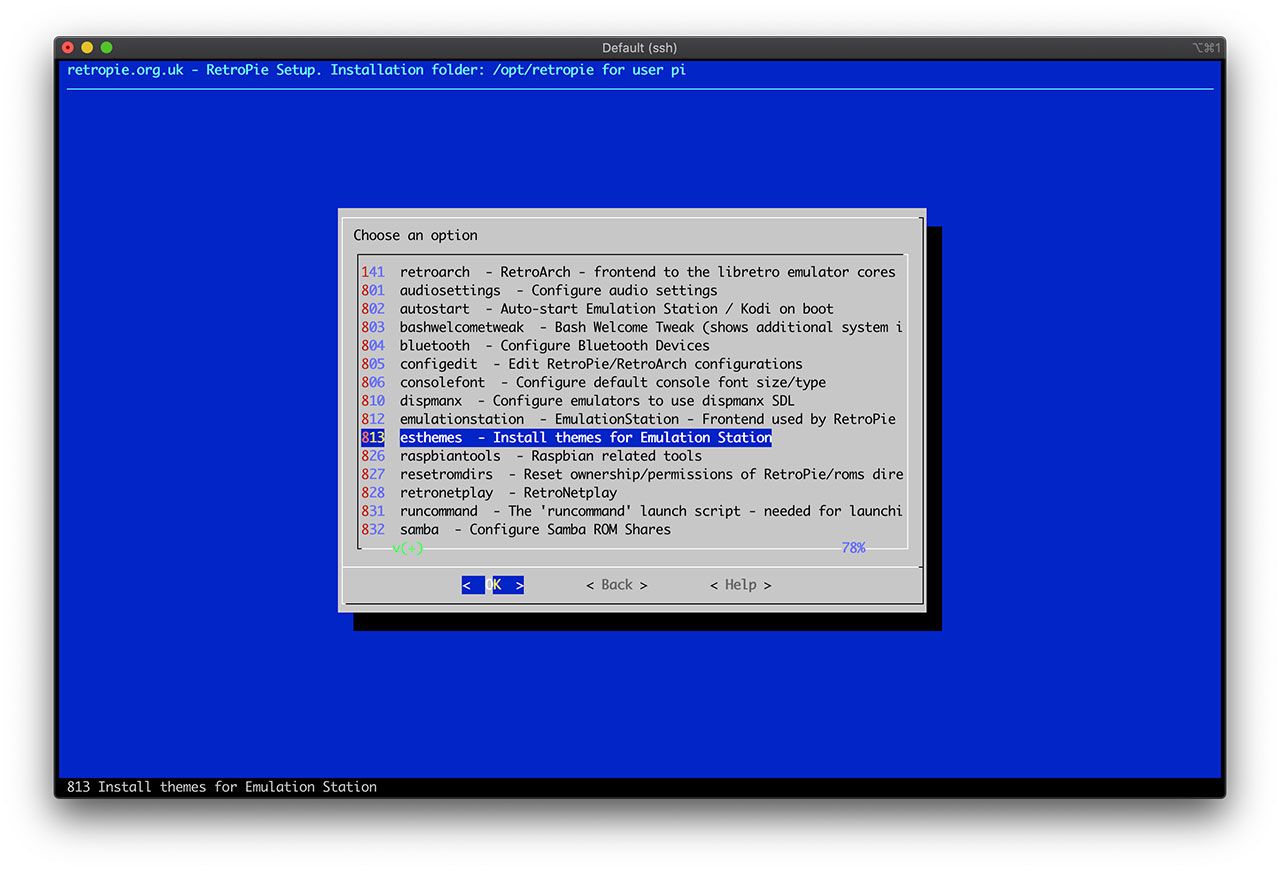Screen dimensions: 1280x870
Task: Open Help in the dialog
Action: point(740,585)
